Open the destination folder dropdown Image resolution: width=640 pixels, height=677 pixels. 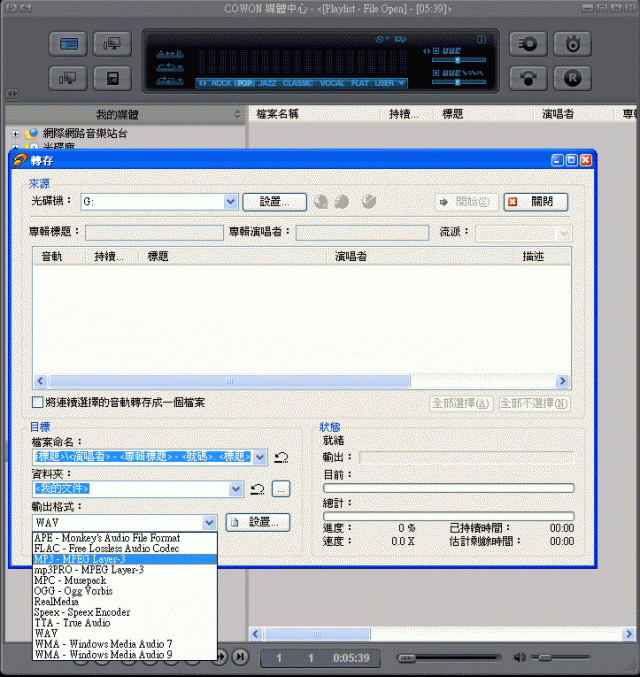236,489
